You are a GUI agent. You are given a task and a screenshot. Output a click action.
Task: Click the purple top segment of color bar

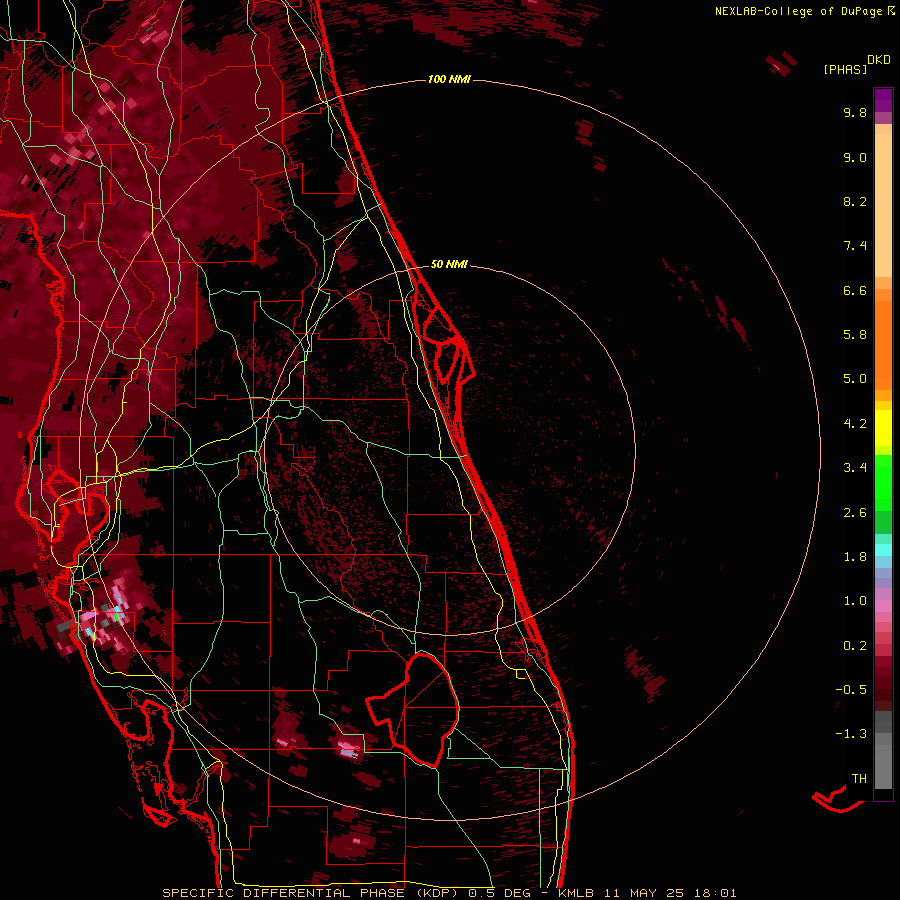883,100
